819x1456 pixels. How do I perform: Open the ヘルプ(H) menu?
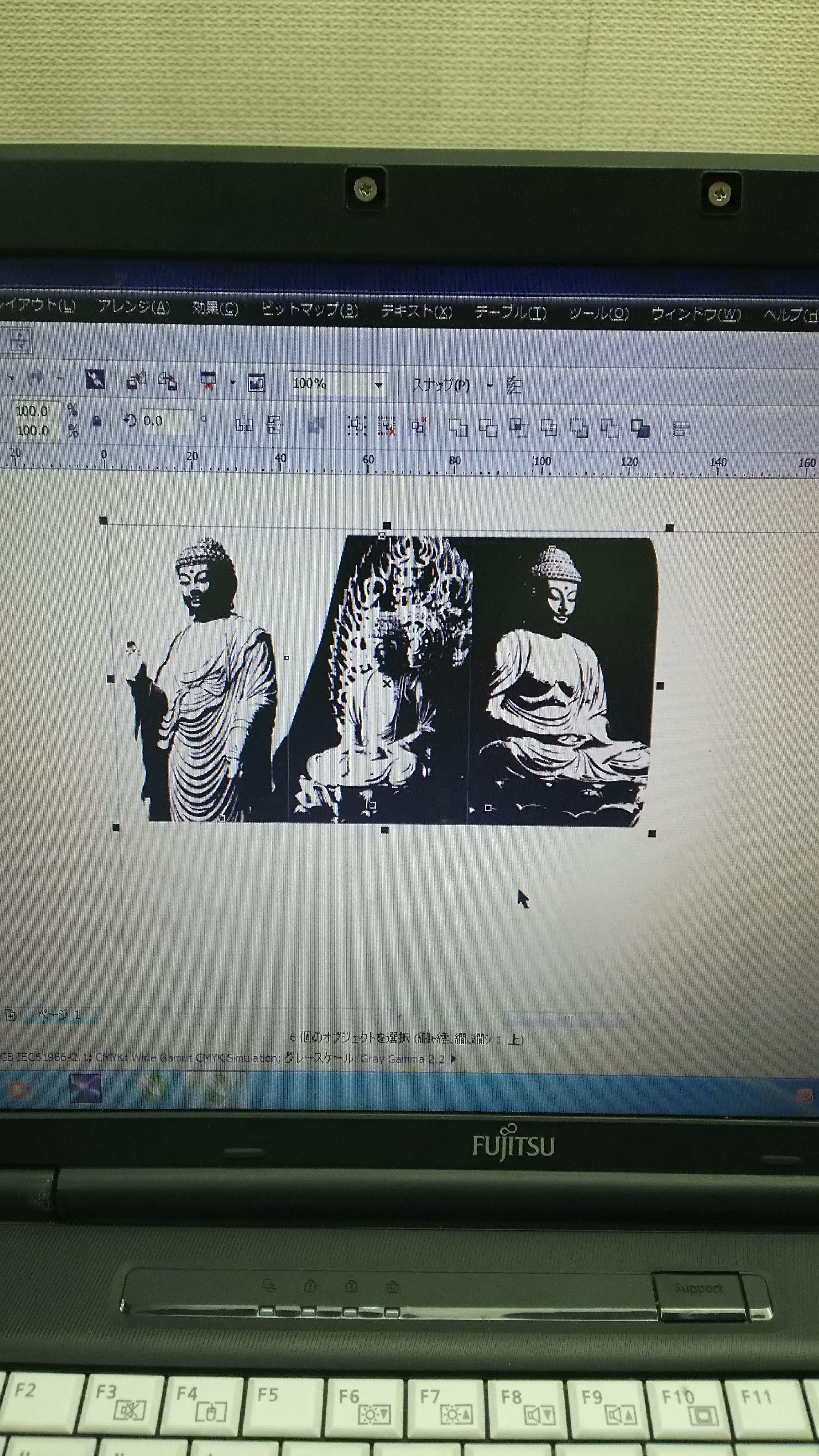click(x=791, y=315)
